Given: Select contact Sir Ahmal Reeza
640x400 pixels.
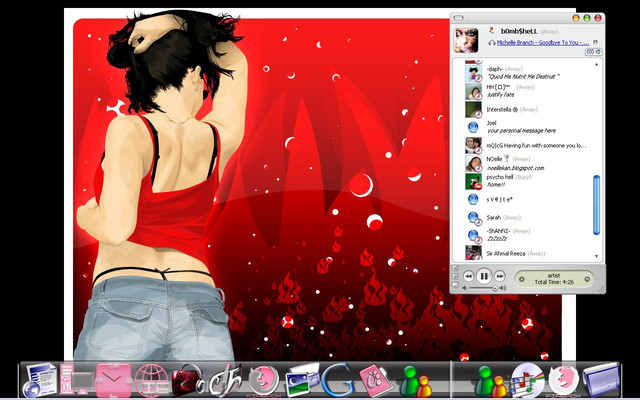Looking at the screenshot, I should [x=527, y=253].
